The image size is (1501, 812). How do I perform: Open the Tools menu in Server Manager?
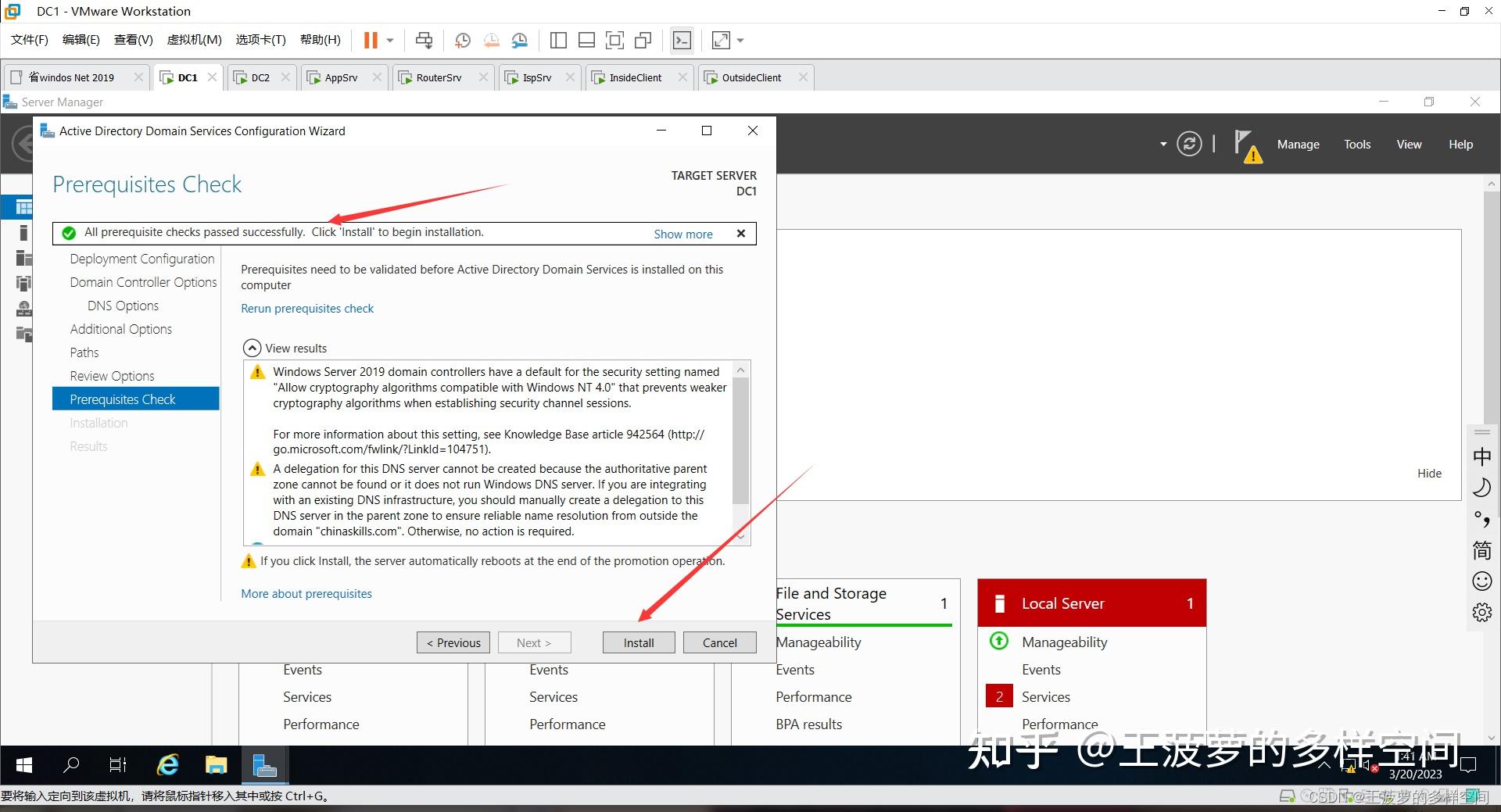[1357, 145]
